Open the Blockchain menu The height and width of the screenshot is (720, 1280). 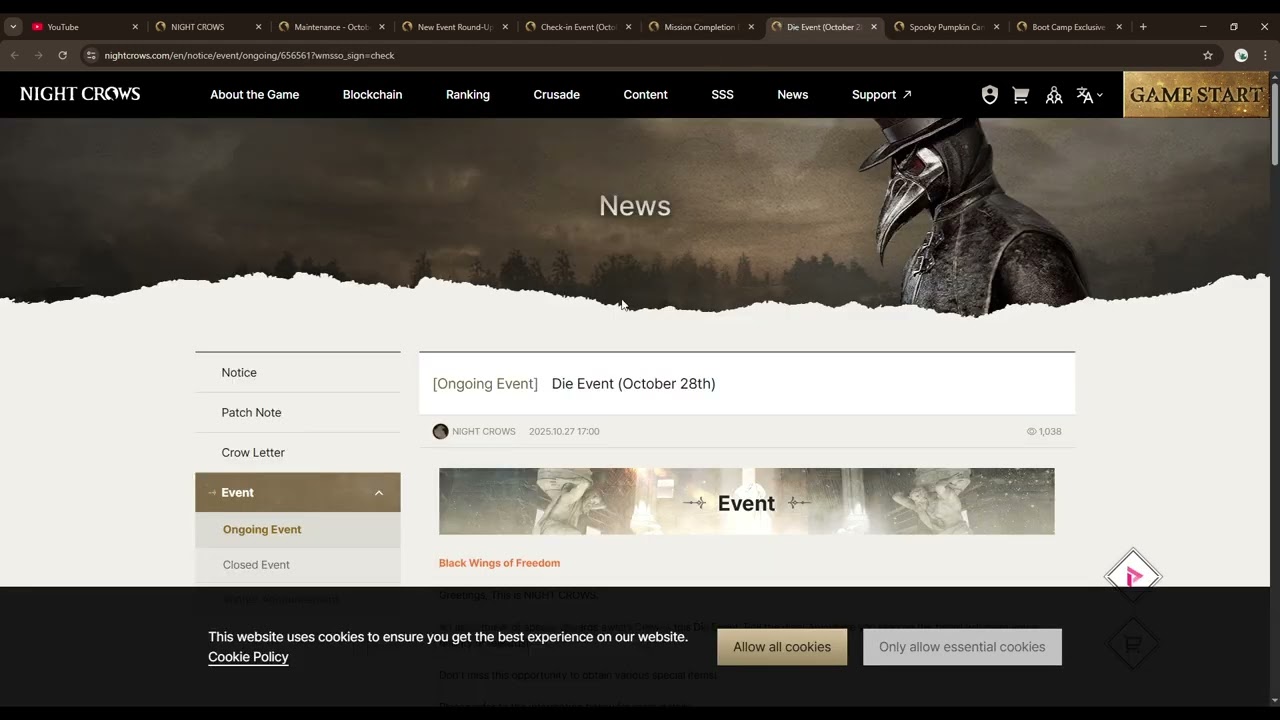(372, 94)
